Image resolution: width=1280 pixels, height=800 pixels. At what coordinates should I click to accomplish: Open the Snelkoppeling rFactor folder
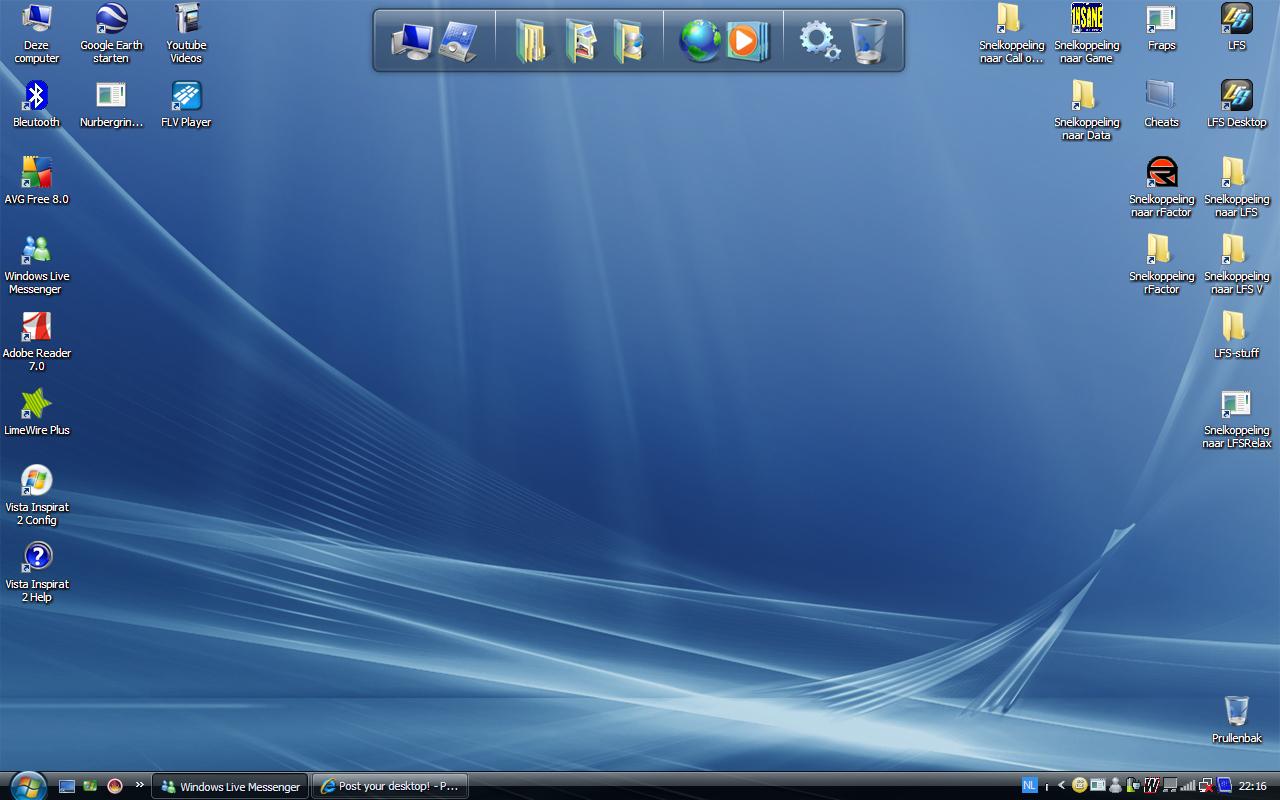click(x=1161, y=265)
